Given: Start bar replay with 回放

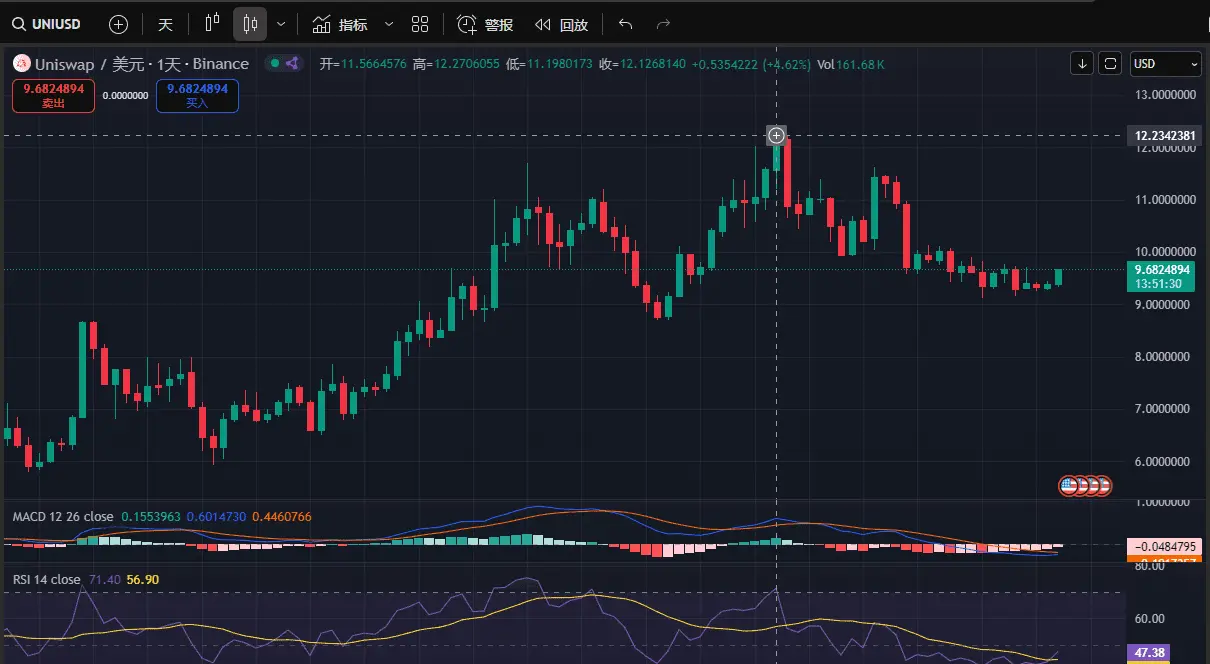Looking at the screenshot, I should 561,24.
